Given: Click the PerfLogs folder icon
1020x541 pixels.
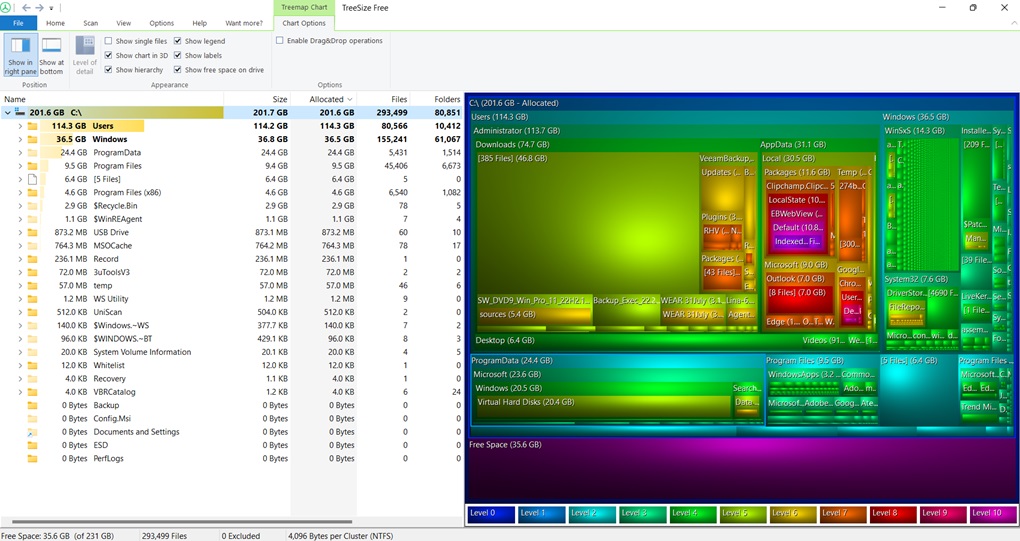Looking at the screenshot, I should pyautogui.click(x=33, y=458).
